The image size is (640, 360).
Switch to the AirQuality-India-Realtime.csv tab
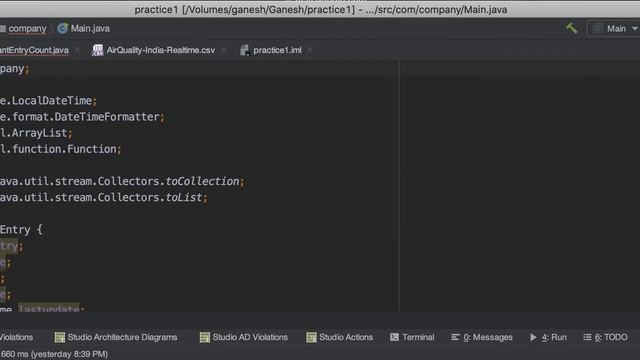tap(160, 50)
